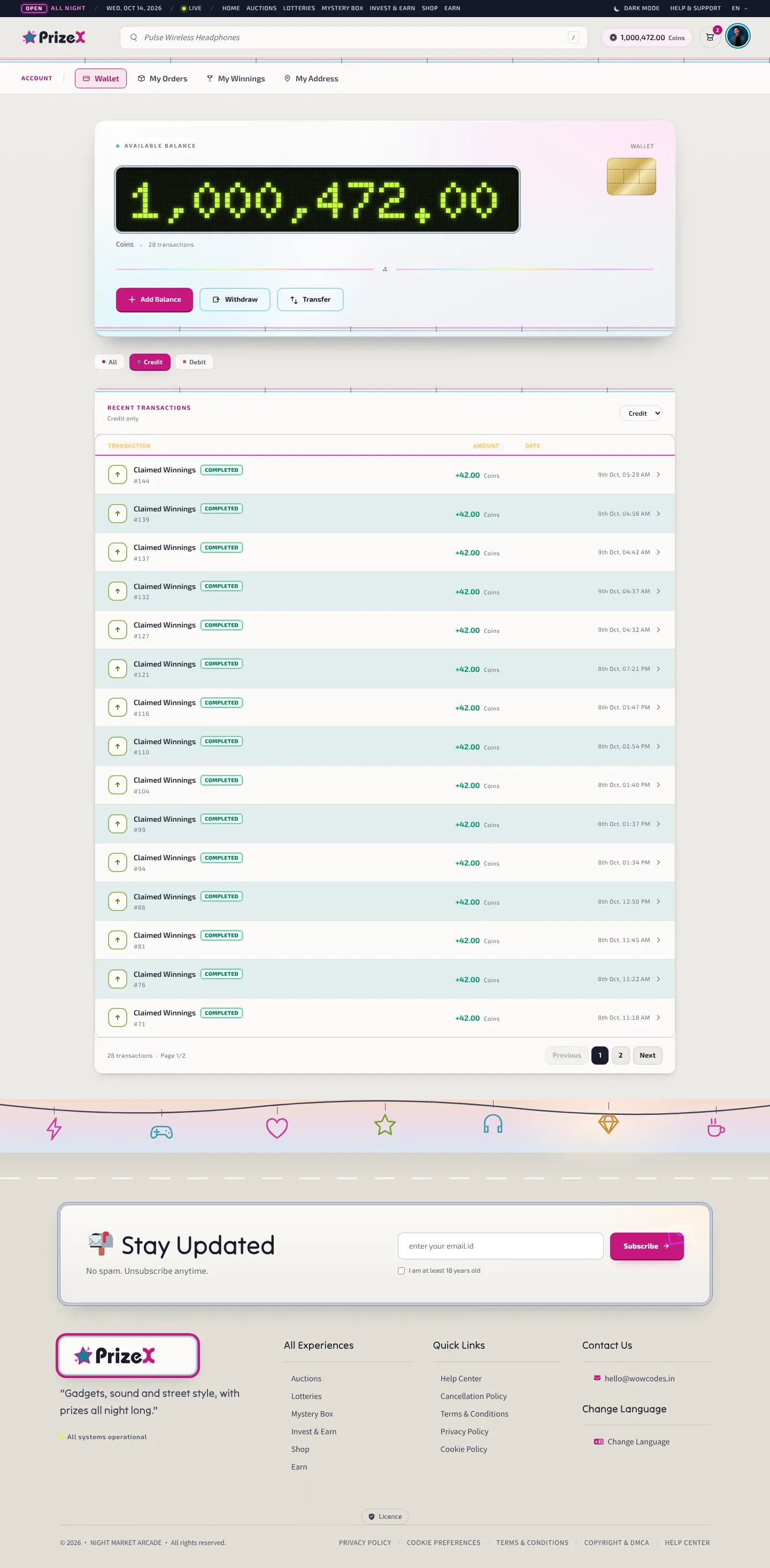Expand transaction #110 chevron
The image size is (770, 1568).
pos(658,746)
